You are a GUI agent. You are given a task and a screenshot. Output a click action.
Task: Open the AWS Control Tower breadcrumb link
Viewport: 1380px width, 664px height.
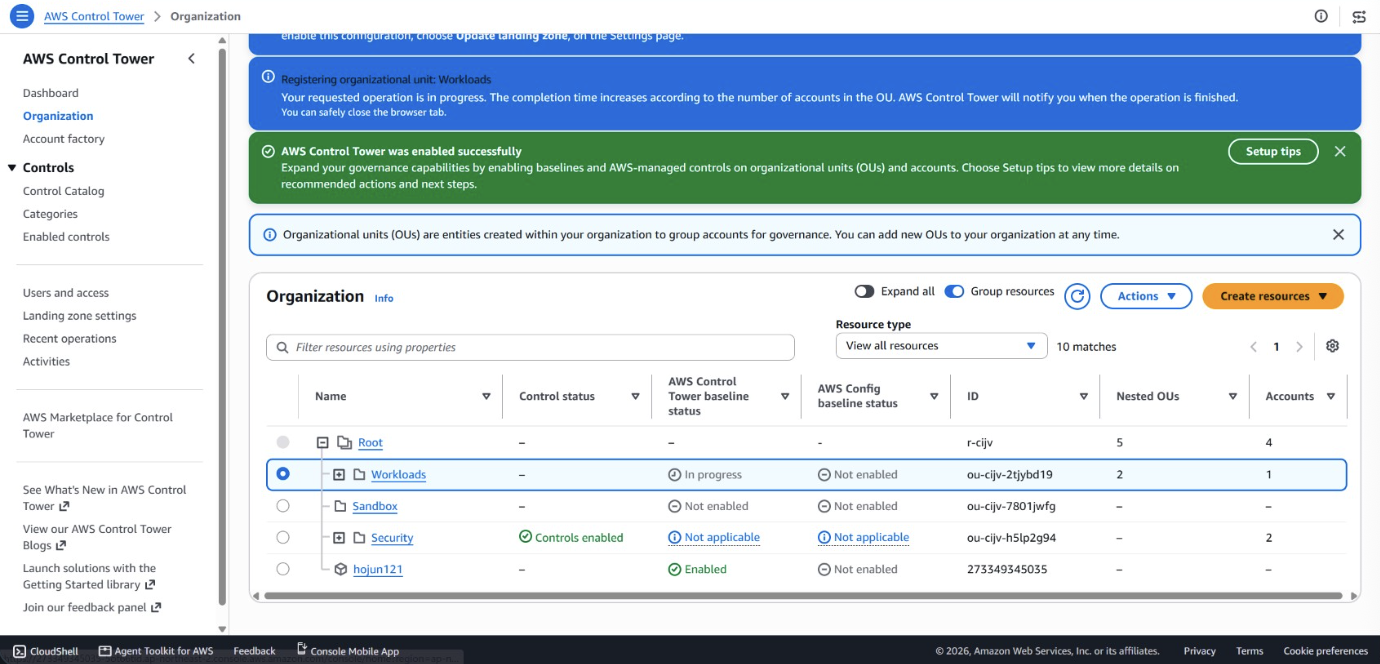[94, 16]
